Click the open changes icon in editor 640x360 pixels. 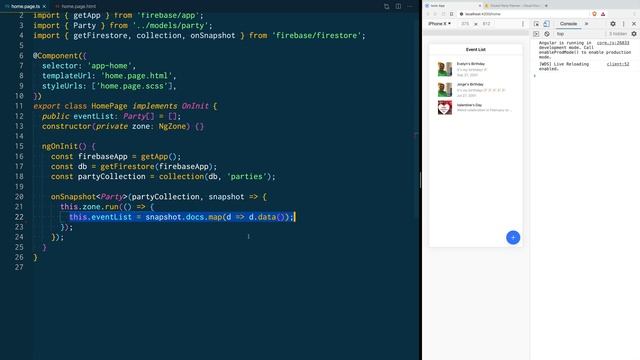coord(387,7)
